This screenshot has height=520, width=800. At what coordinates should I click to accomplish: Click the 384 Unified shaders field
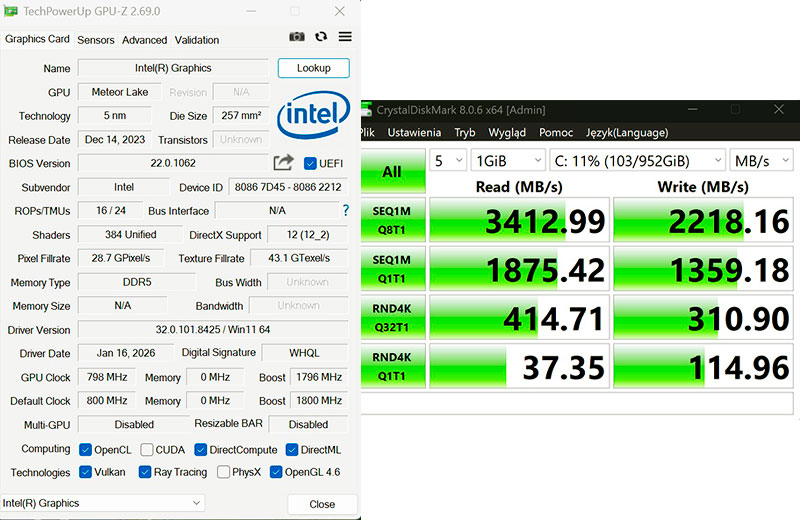point(131,234)
